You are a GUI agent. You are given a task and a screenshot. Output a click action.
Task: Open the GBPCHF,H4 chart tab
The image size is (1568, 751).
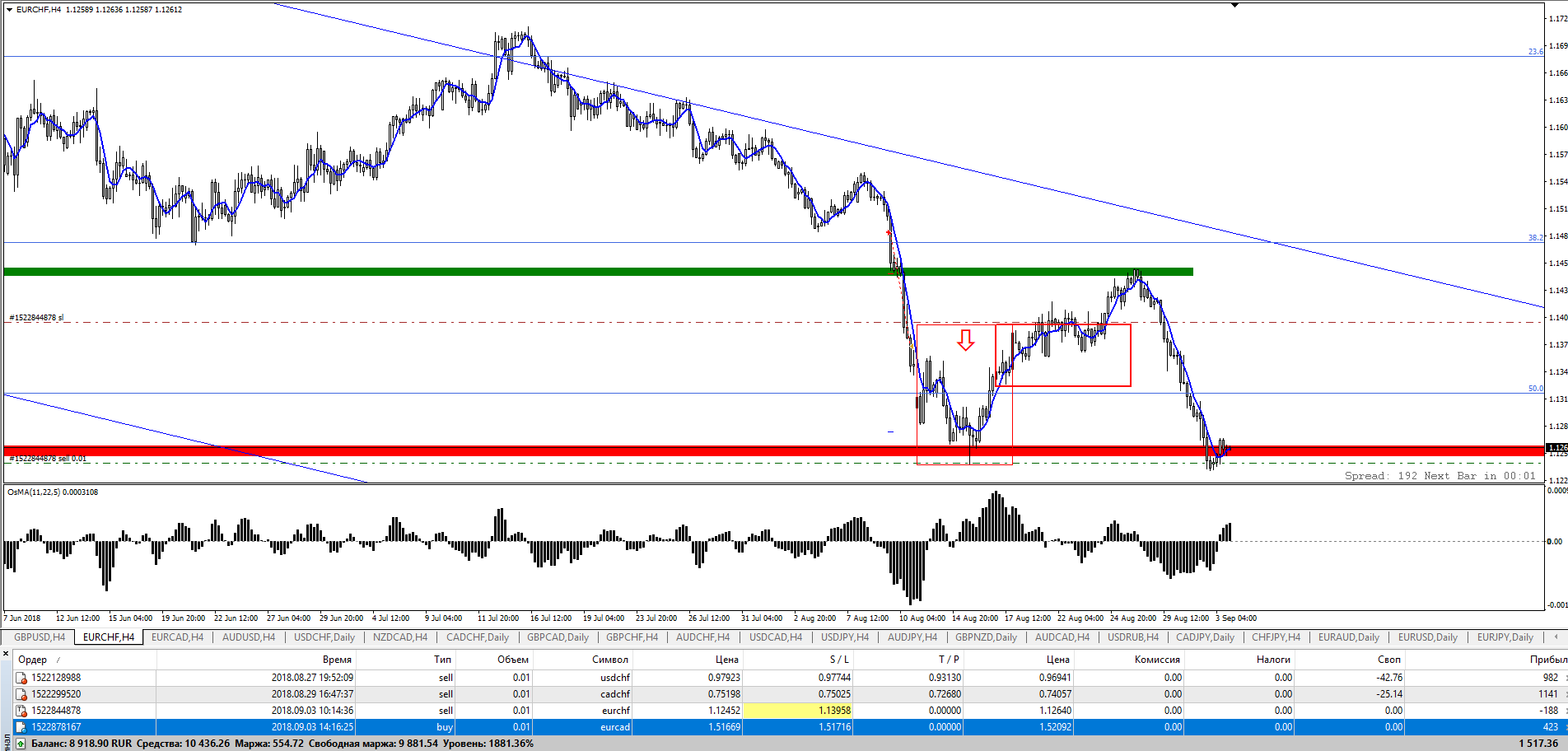tap(632, 637)
